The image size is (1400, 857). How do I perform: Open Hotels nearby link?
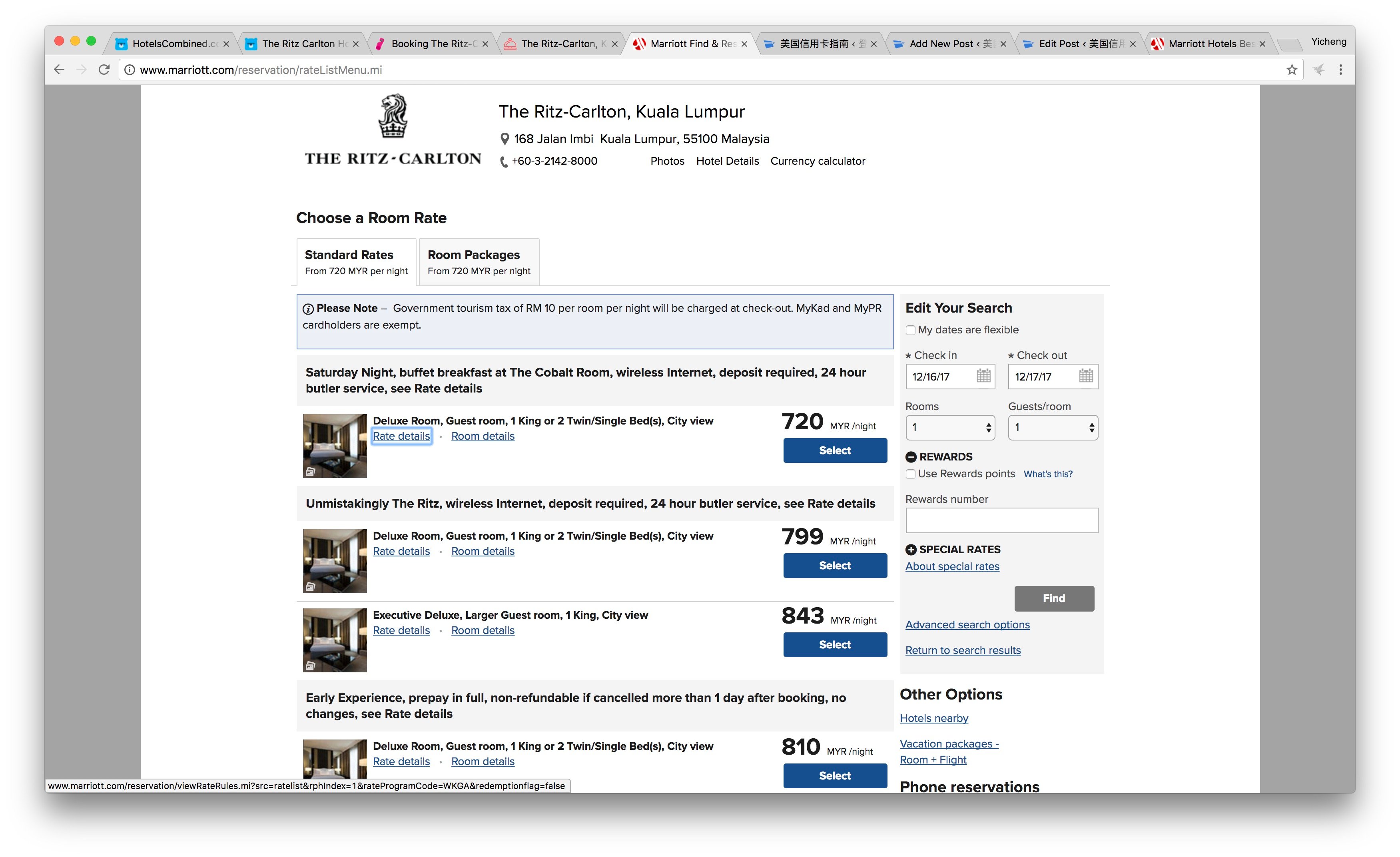click(x=933, y=718)
